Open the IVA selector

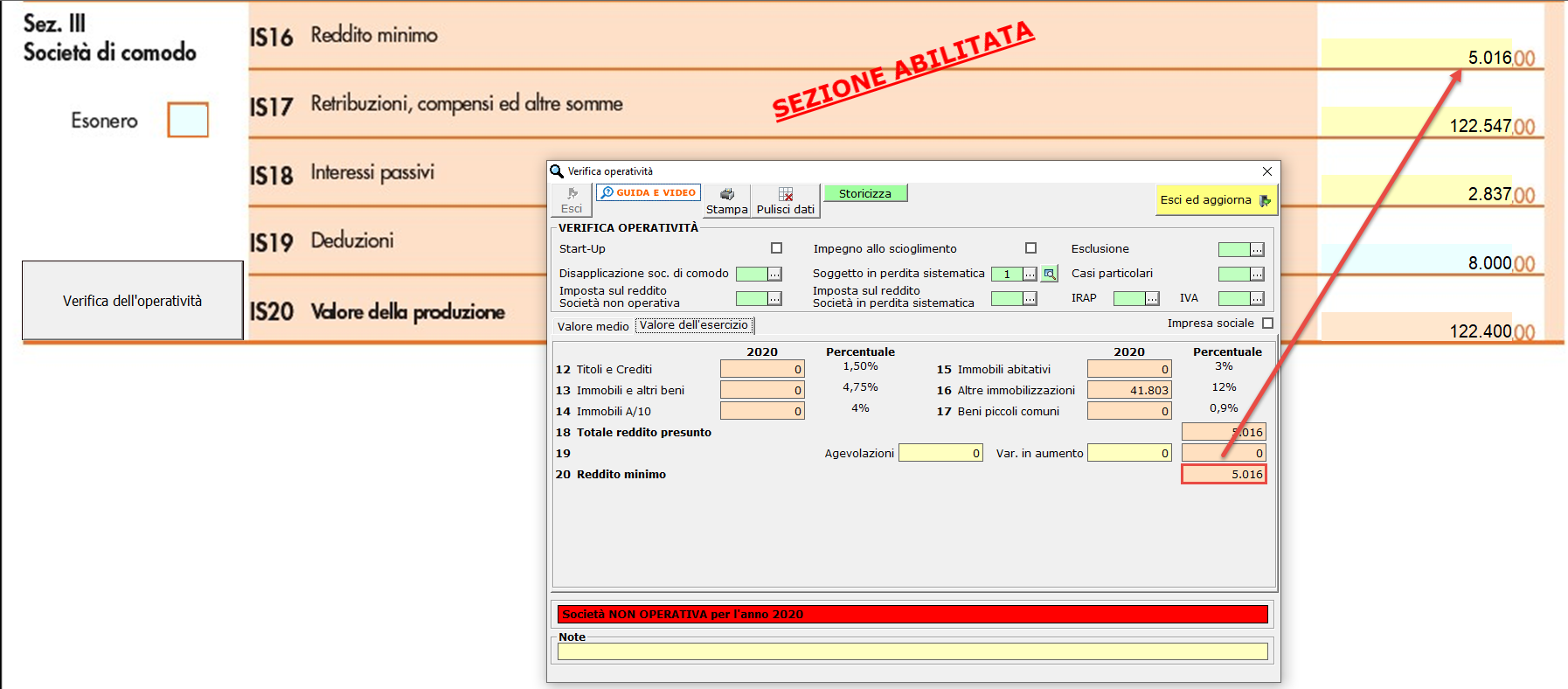[x=1257, y=299]
